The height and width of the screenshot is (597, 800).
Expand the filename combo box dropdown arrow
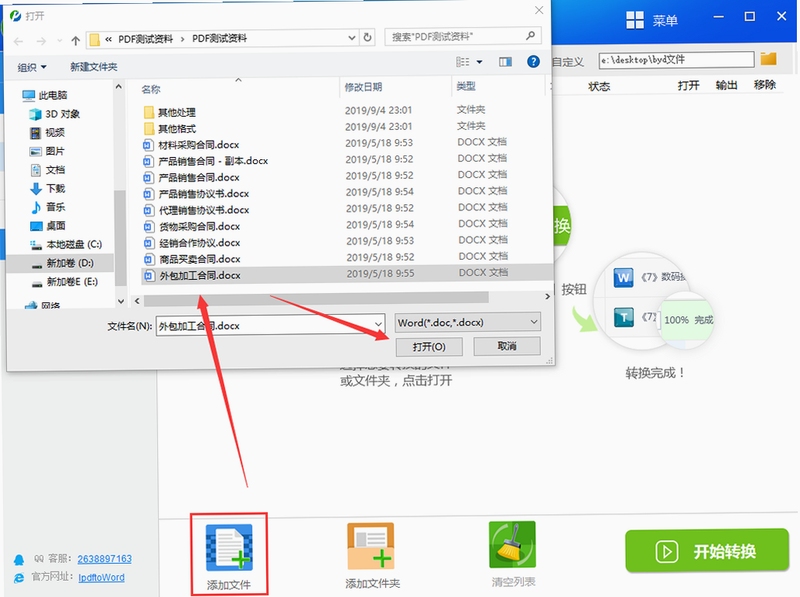378,325
